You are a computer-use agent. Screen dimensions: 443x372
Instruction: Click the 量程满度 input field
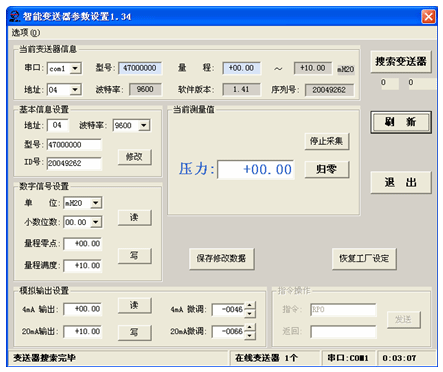tap(83, 266)
